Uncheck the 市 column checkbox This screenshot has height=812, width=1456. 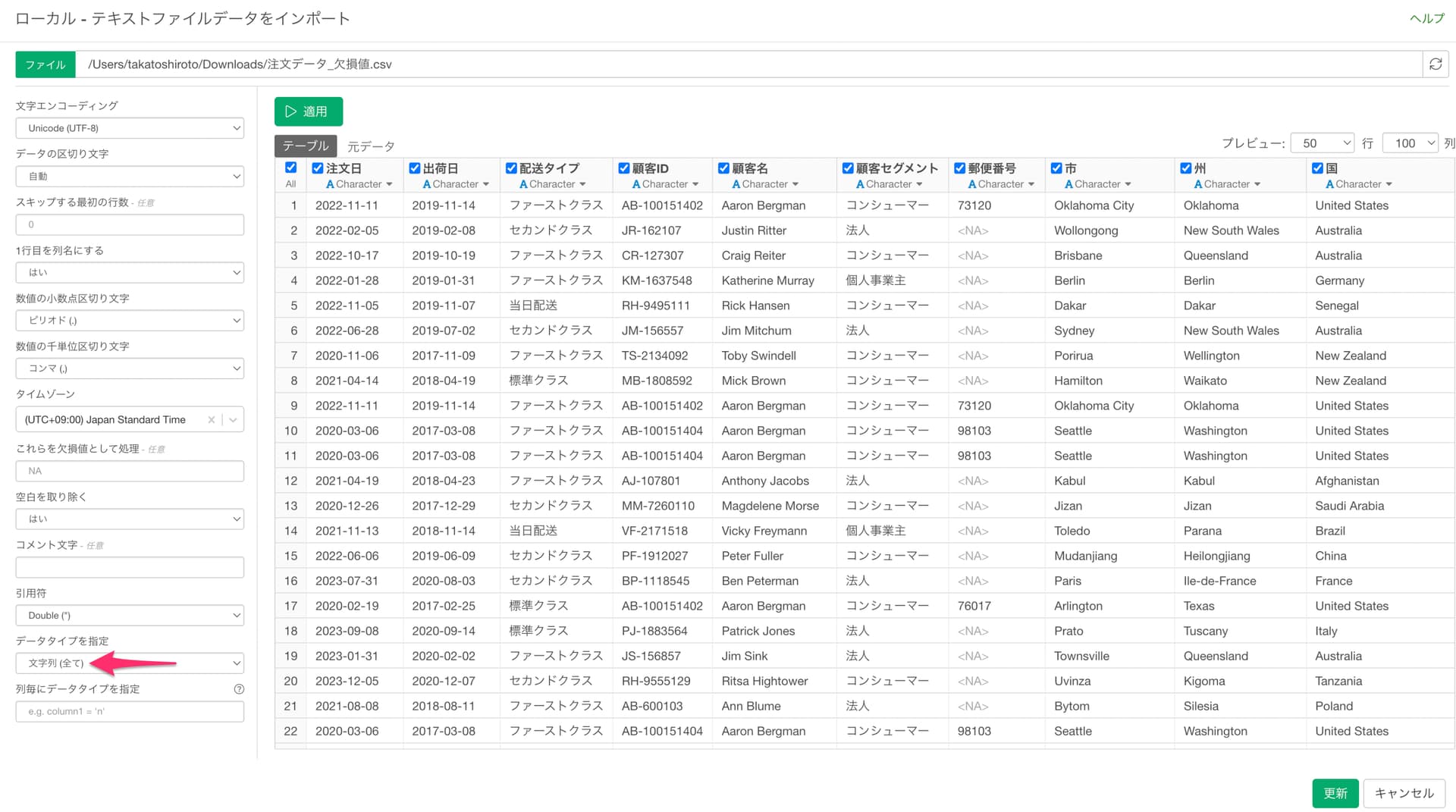click(1056, 168)
